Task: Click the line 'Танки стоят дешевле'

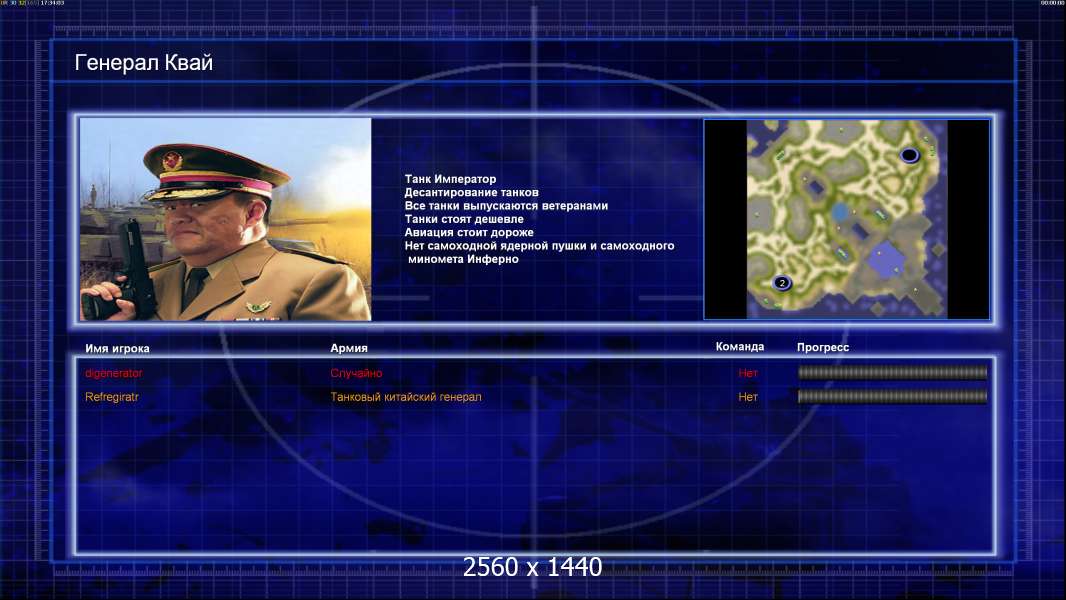Action: pyautogui.click(x=464, y=219)
